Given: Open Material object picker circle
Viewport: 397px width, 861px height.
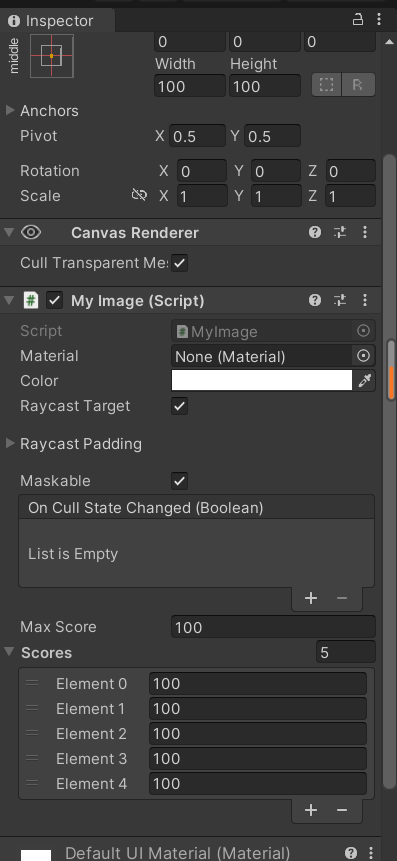Looking at the screenshot, I should 364,356.
